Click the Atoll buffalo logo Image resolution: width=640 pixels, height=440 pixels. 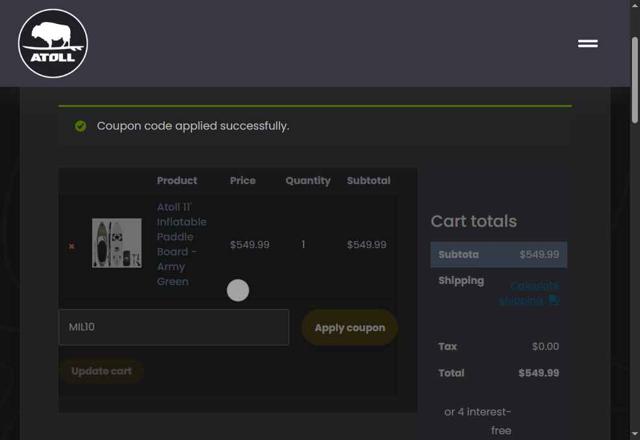click(53, 43)
